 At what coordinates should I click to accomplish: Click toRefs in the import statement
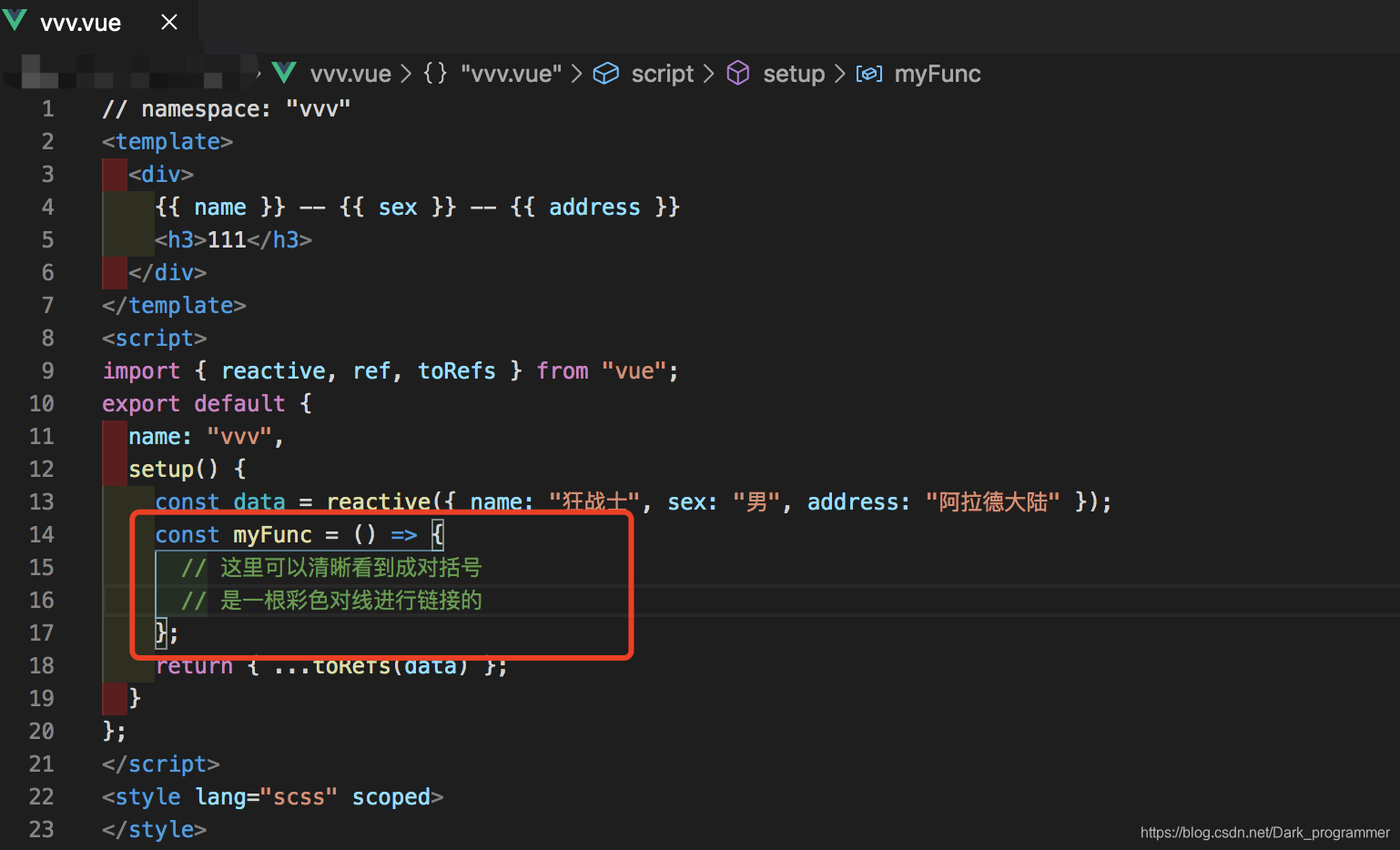coord(457,371)
